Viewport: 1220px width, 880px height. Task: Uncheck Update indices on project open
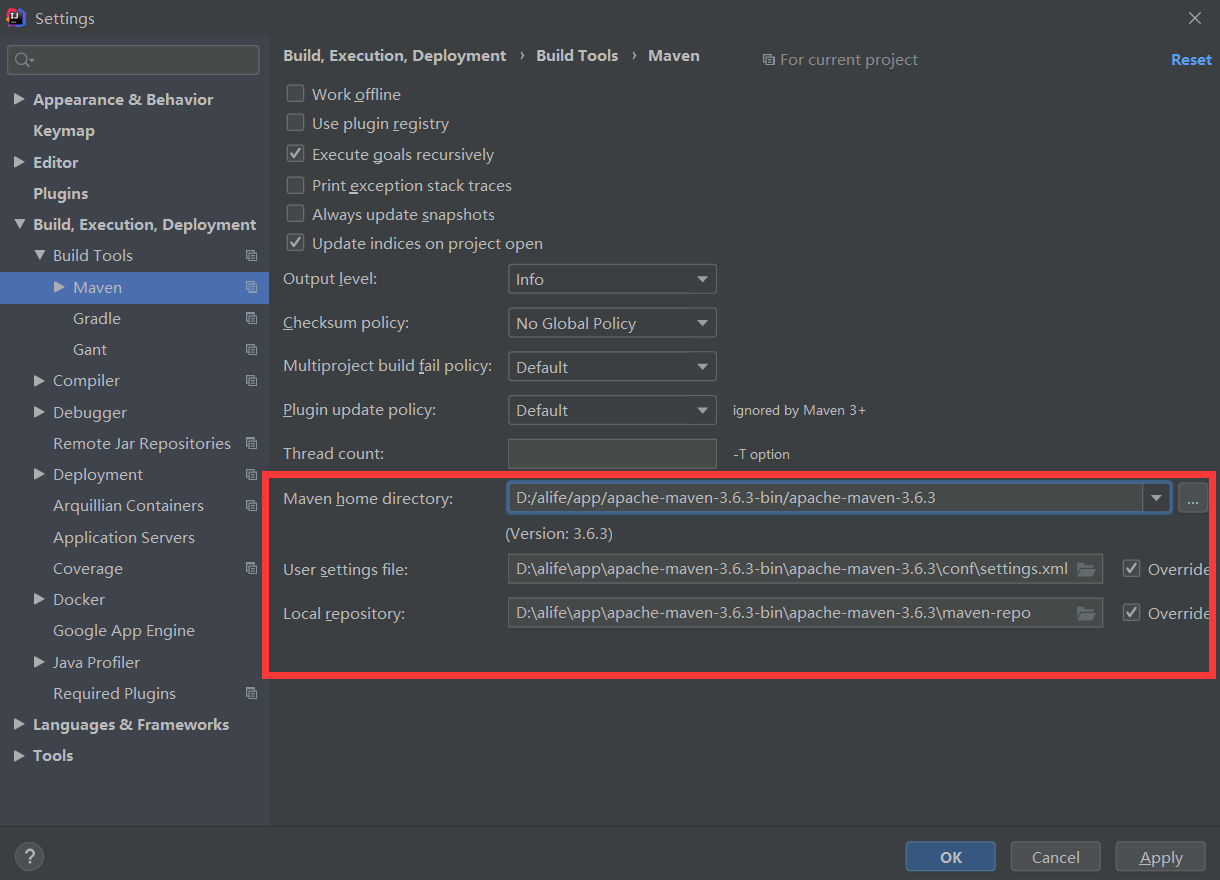pos(295,243)
